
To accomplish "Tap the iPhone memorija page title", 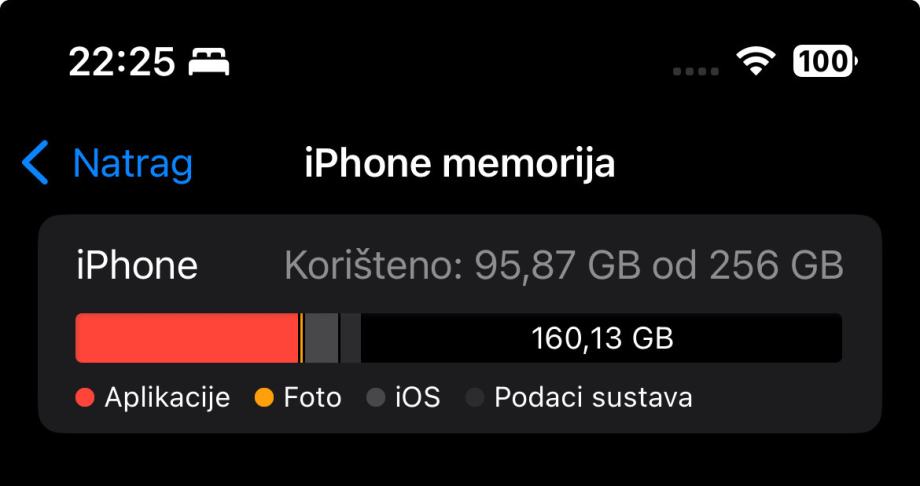I will (x=459, y=163).
